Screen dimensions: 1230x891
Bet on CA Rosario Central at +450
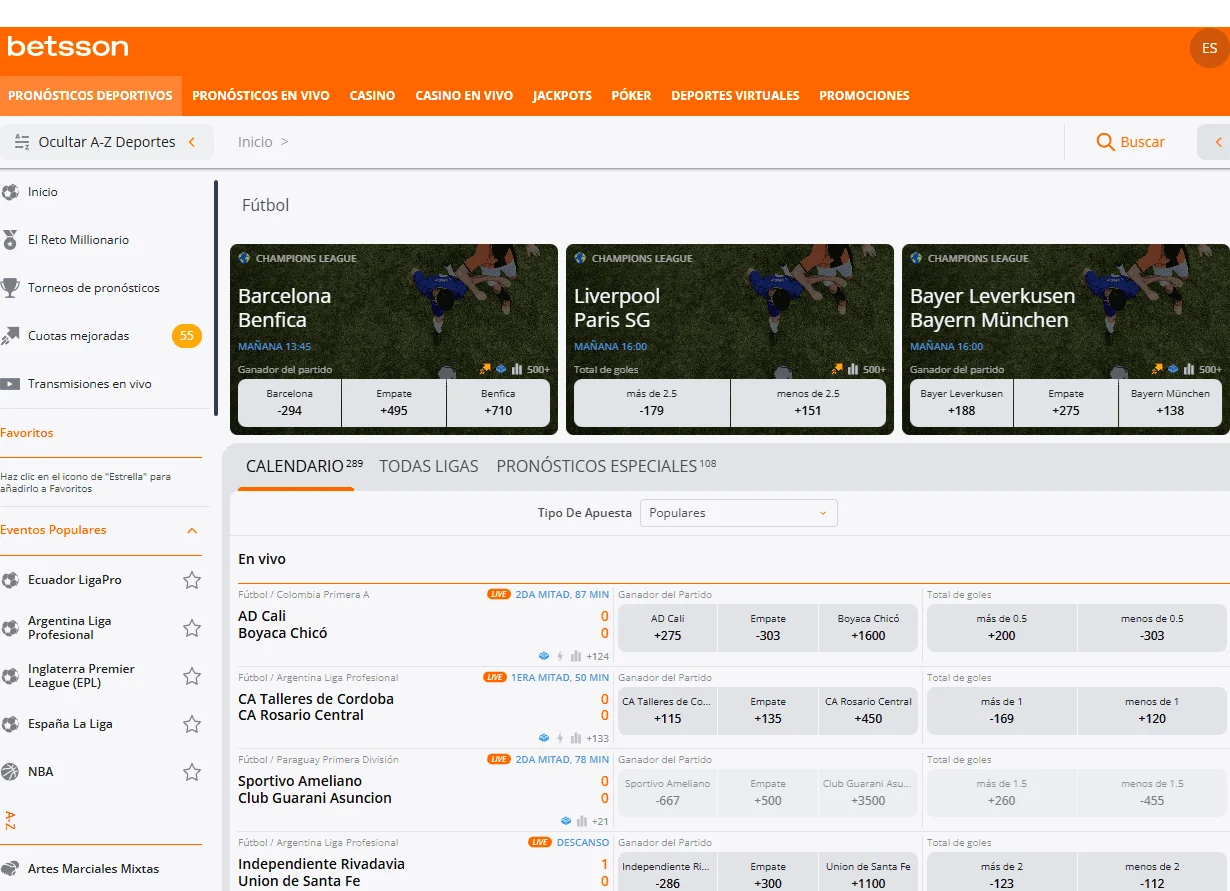point(868,711)
